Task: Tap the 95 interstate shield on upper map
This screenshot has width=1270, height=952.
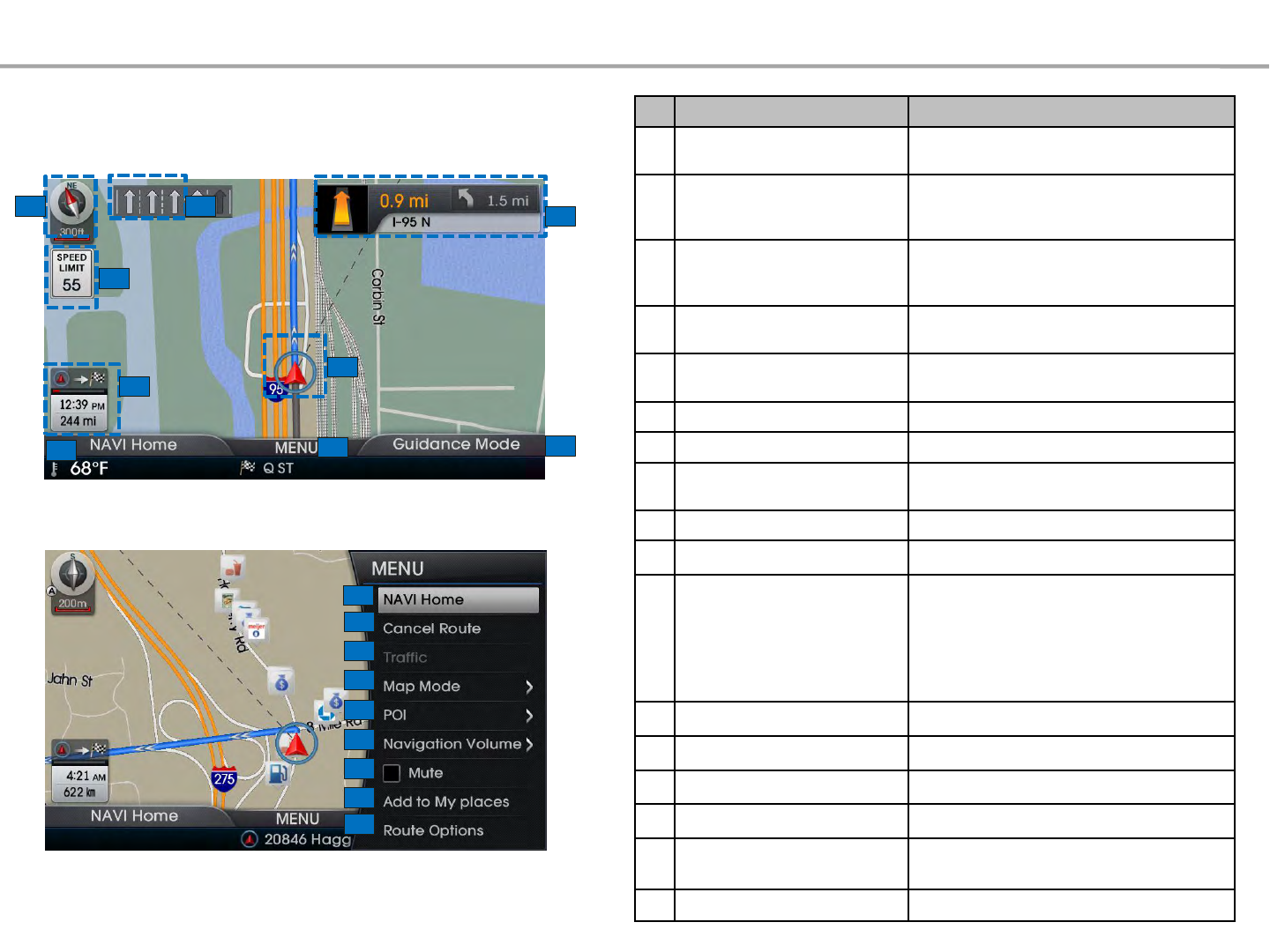Action: click(x=276, y=390)
